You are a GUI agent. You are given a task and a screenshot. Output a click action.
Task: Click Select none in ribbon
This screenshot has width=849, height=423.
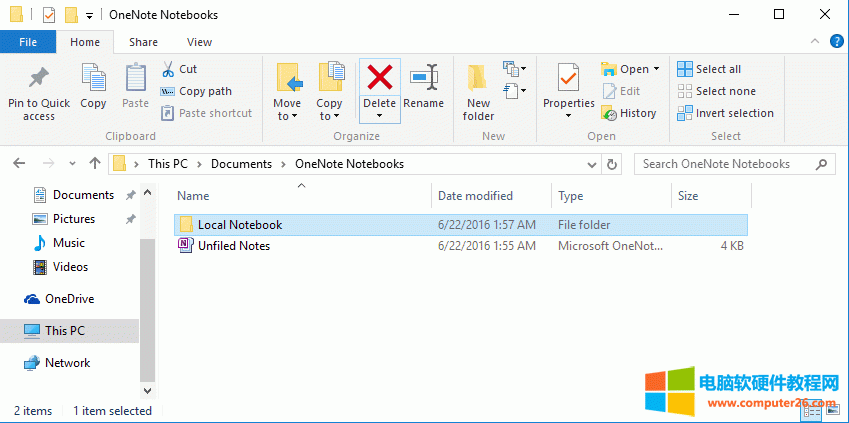[x=716, y=91]
